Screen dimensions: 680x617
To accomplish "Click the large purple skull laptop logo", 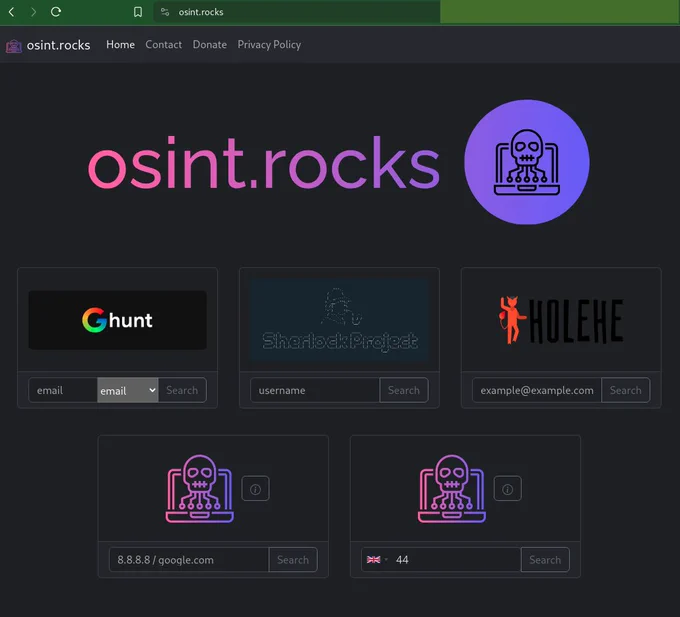I will tap(526, 162).
